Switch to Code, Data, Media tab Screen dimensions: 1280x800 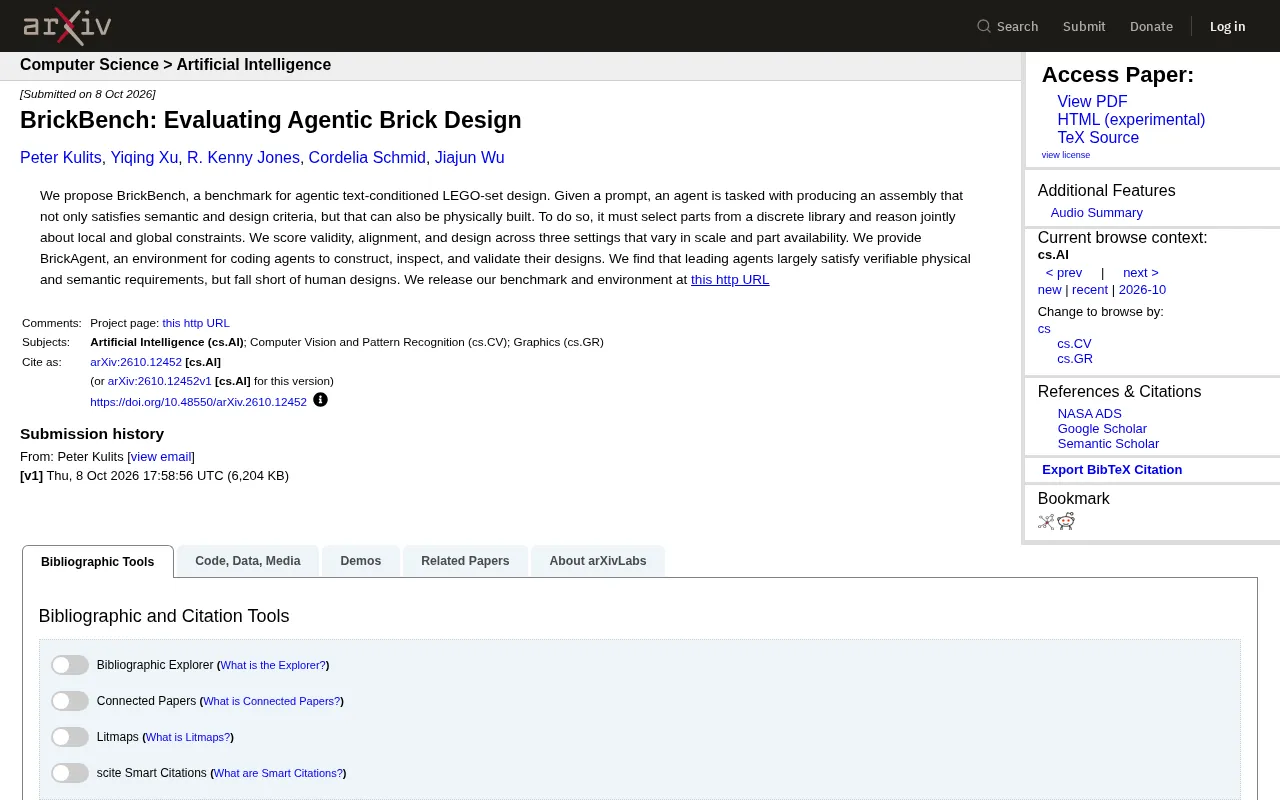coord(248,561)
